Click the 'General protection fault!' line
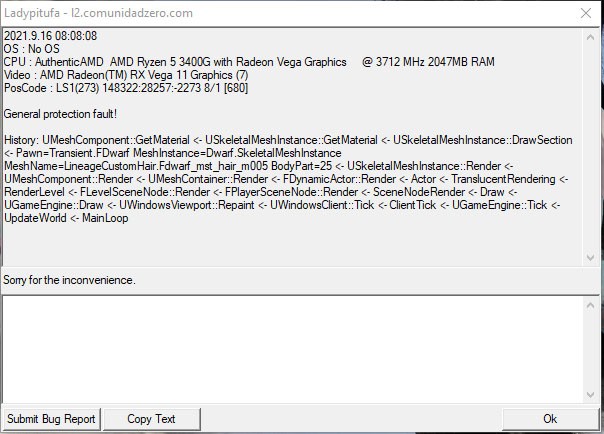 pyautogui.click(x=60, y=114)
